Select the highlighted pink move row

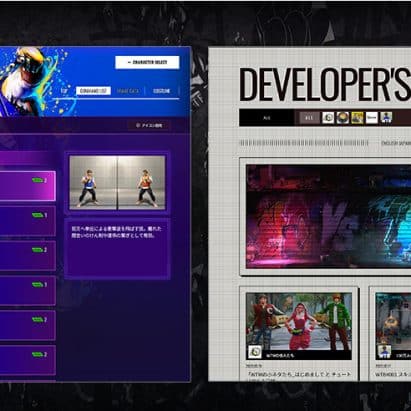point(27,186)
